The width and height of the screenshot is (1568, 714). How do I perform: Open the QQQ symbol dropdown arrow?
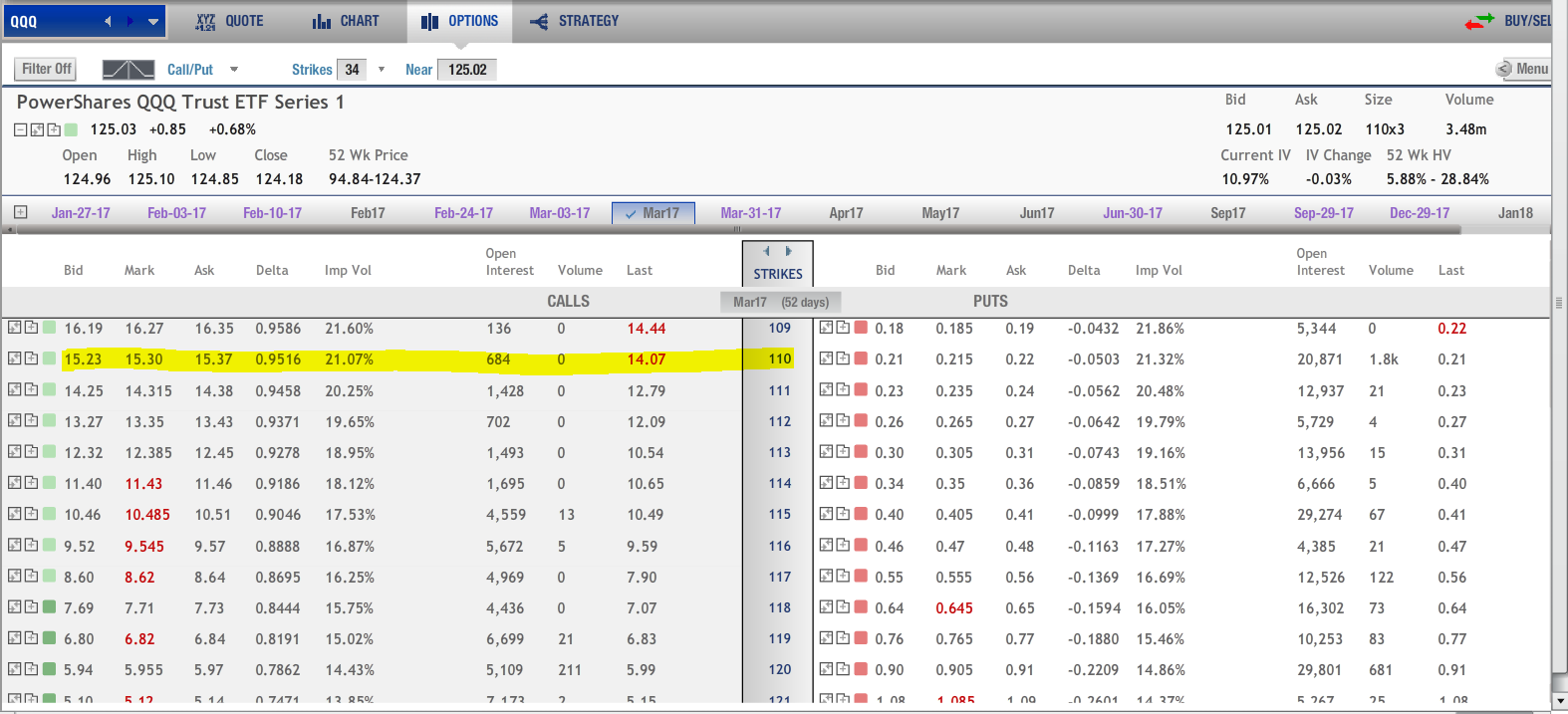pos(153,21)
